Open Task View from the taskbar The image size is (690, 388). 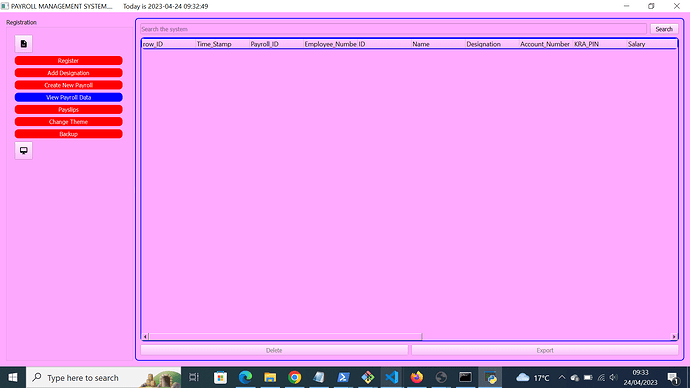tap(194, 377)
